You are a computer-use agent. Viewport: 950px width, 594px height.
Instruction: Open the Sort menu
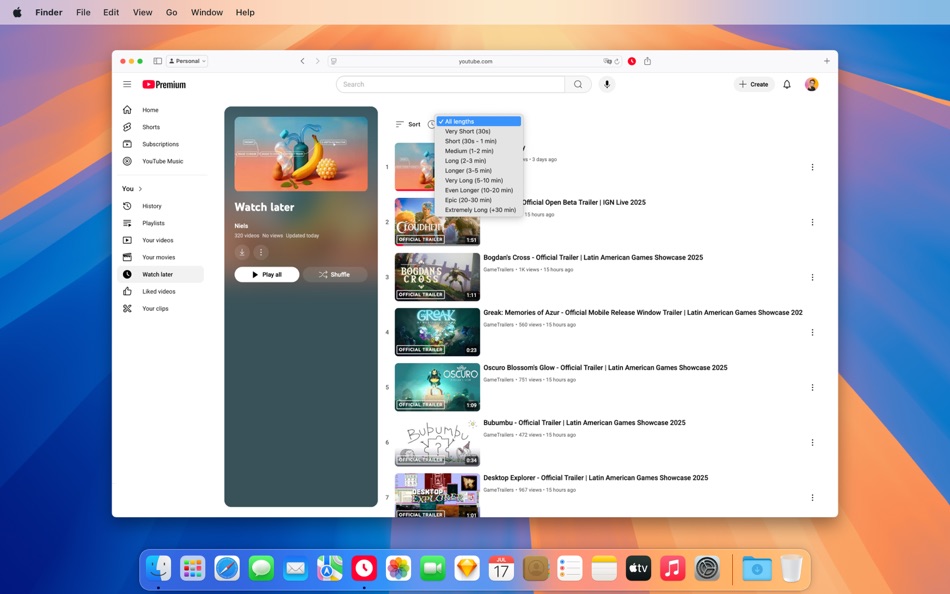408,124
